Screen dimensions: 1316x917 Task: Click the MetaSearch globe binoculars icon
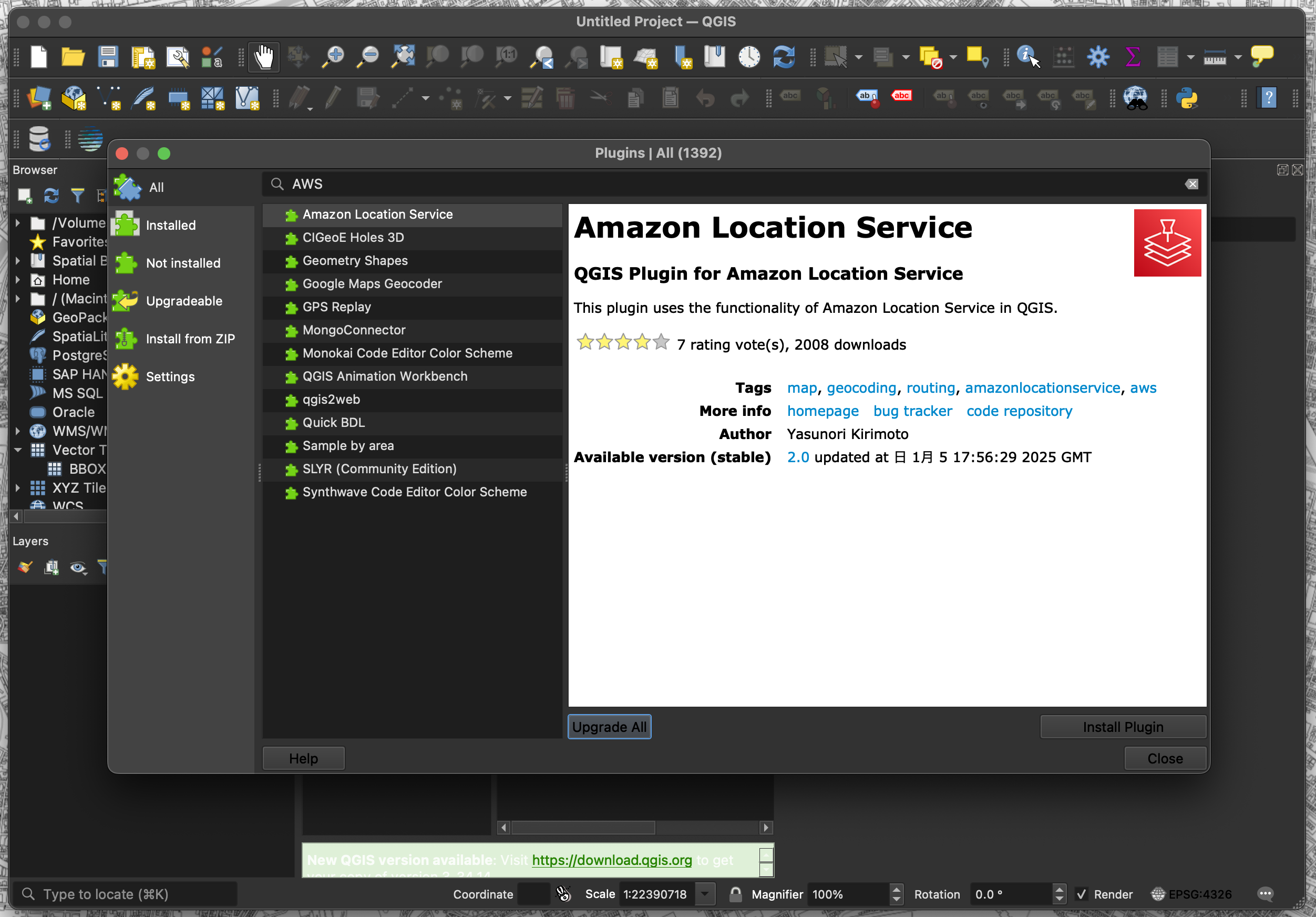click(x=1135, y=98)
